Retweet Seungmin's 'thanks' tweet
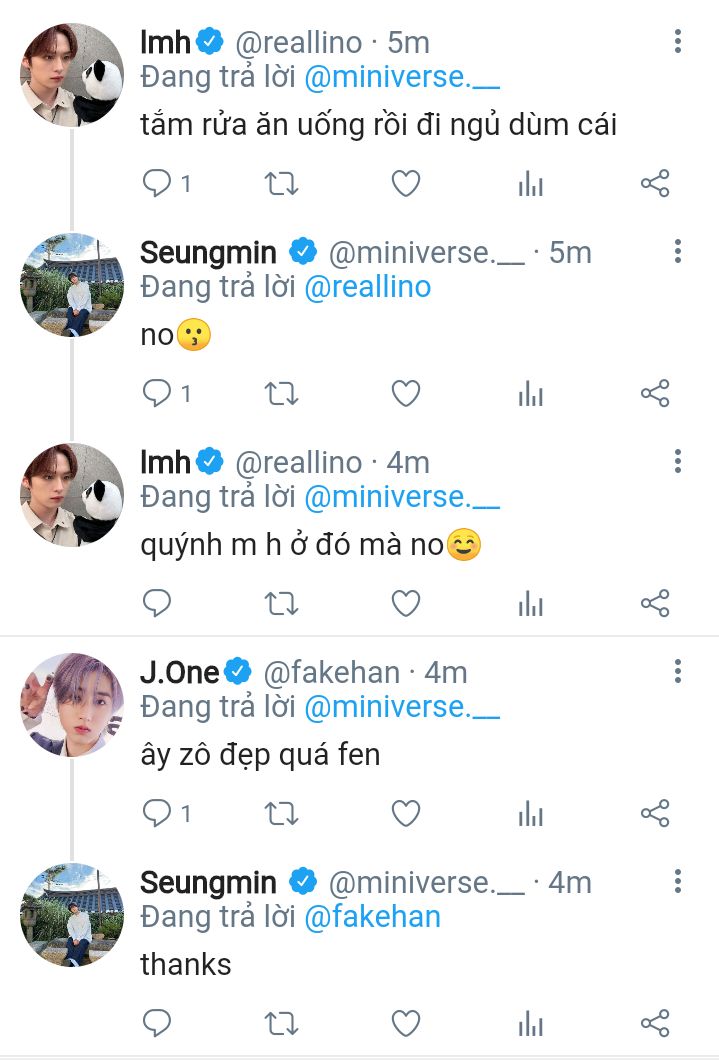Image resolution: width=719 pixels, height=1064 pixels. (281, 1023)
